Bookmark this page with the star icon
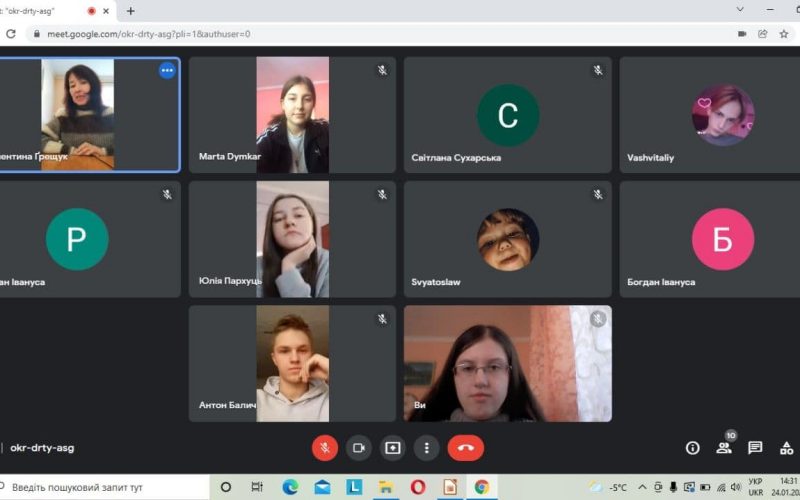The height and width of the screenshot is (500, 800). click(x=783, y=33)
